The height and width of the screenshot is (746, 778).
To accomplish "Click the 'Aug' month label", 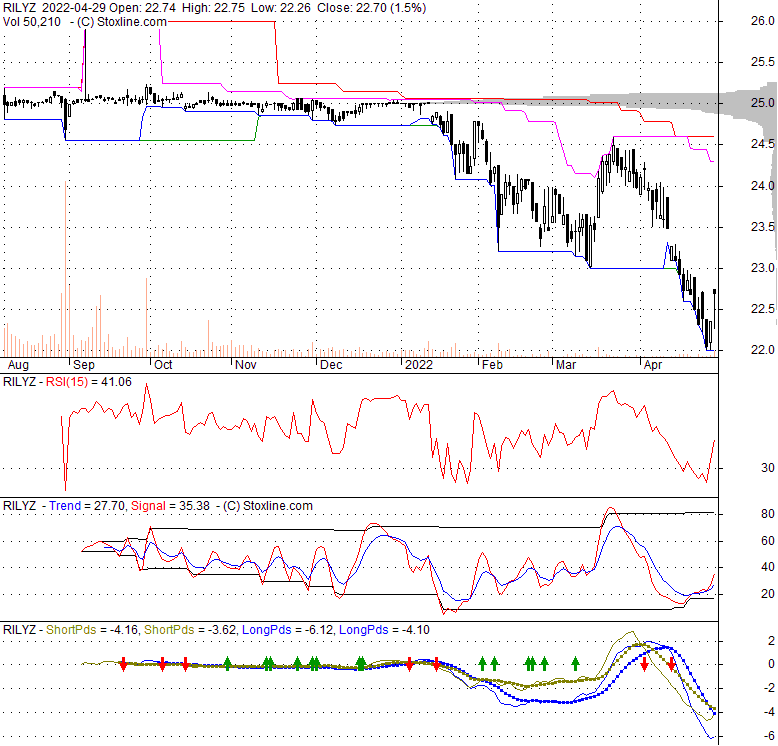I will 18,365.
